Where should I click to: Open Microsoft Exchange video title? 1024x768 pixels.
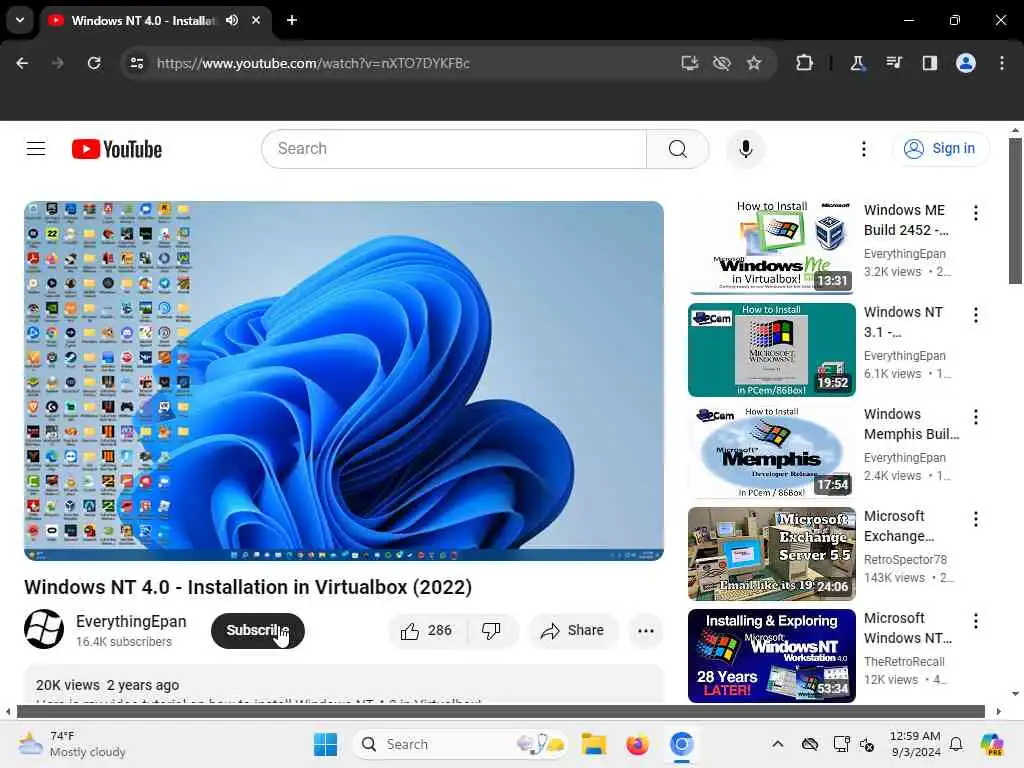click(899, 526)
